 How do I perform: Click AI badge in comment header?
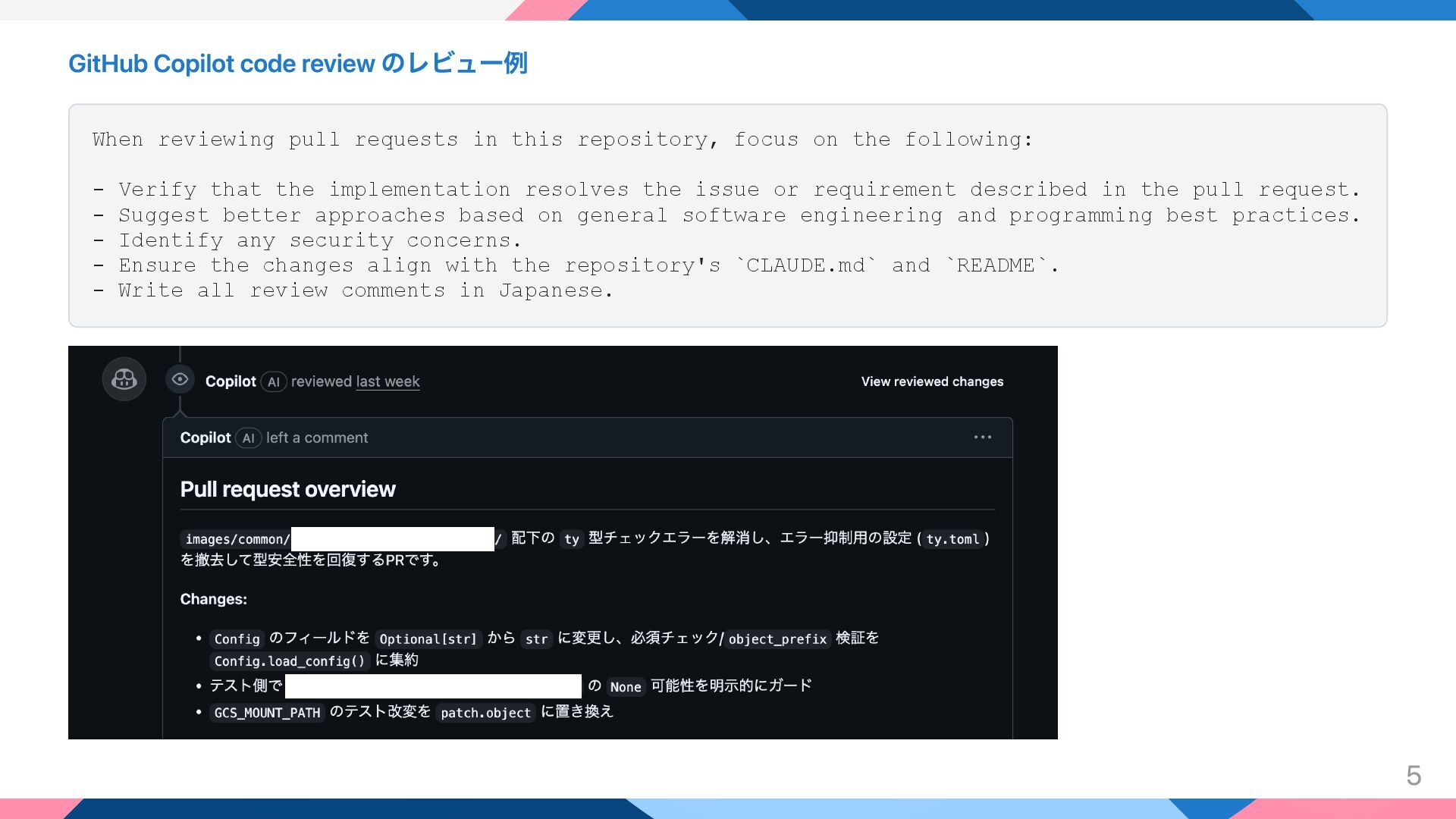pyautogui.click(x=248, y=438)
